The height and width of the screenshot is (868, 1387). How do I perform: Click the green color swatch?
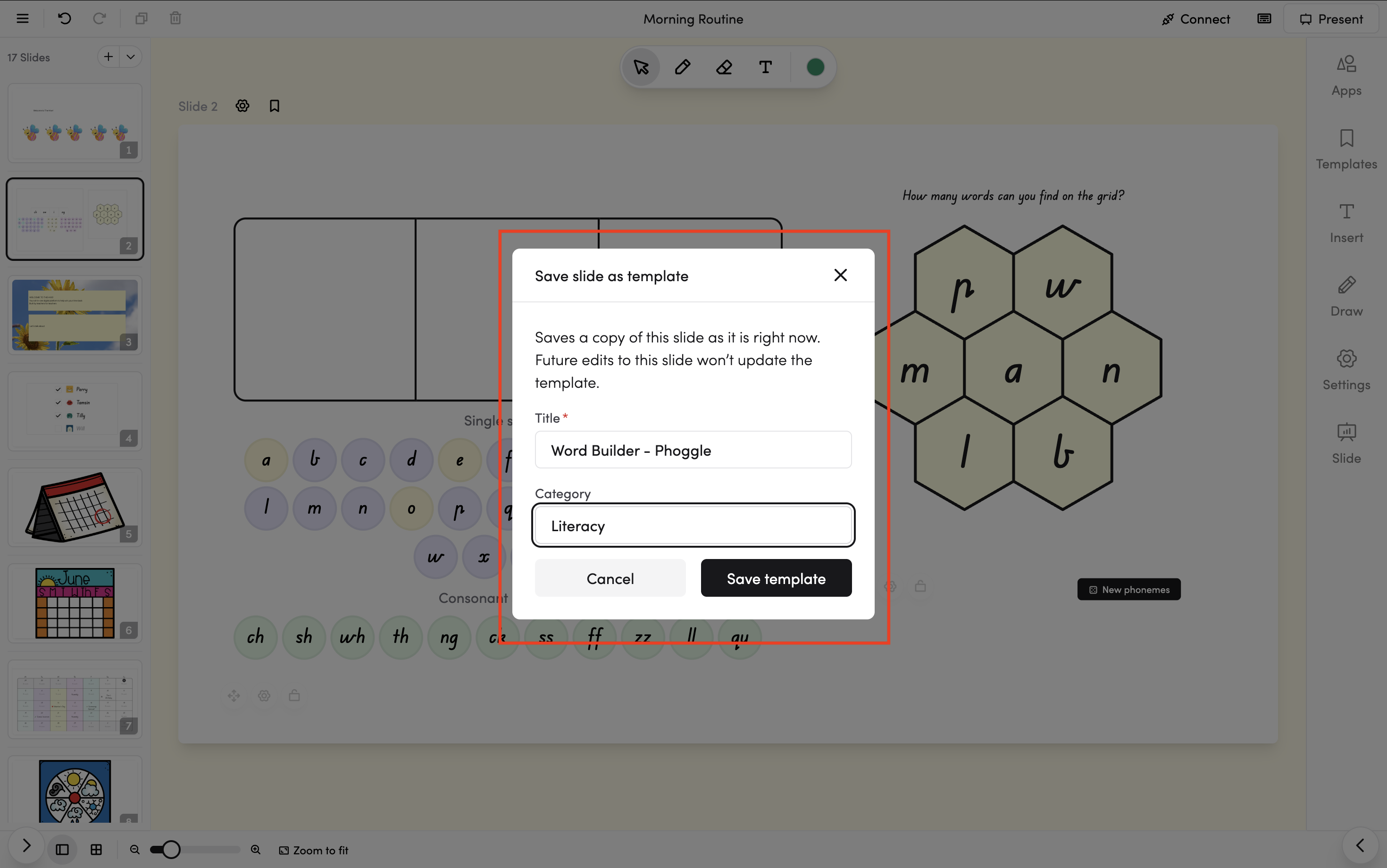click(x=815, y=67)
